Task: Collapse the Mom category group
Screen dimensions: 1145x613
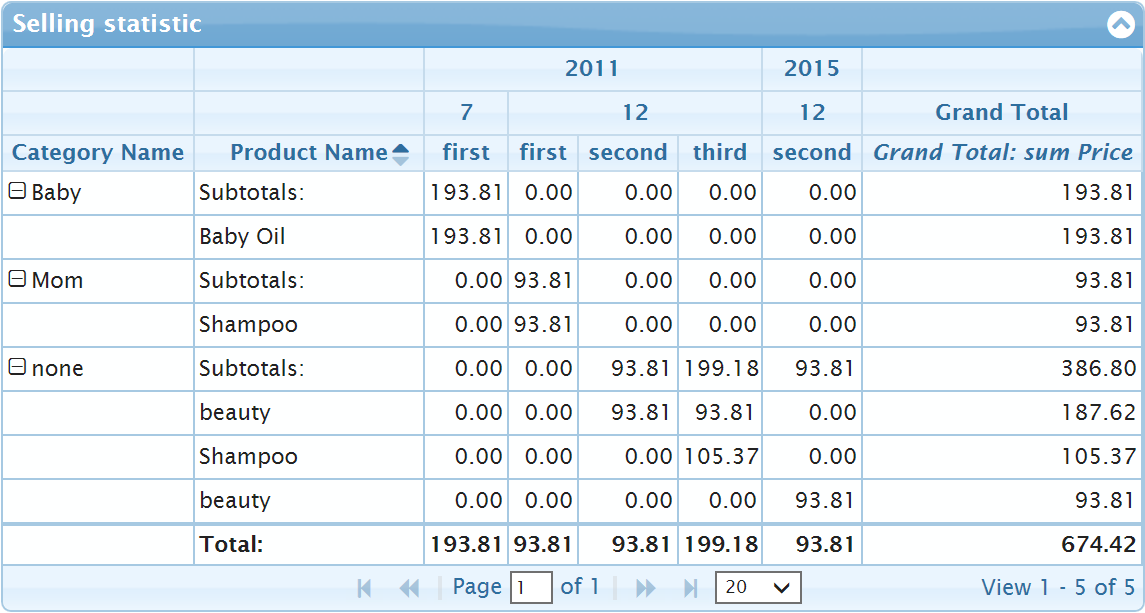Action: point(18,278)
